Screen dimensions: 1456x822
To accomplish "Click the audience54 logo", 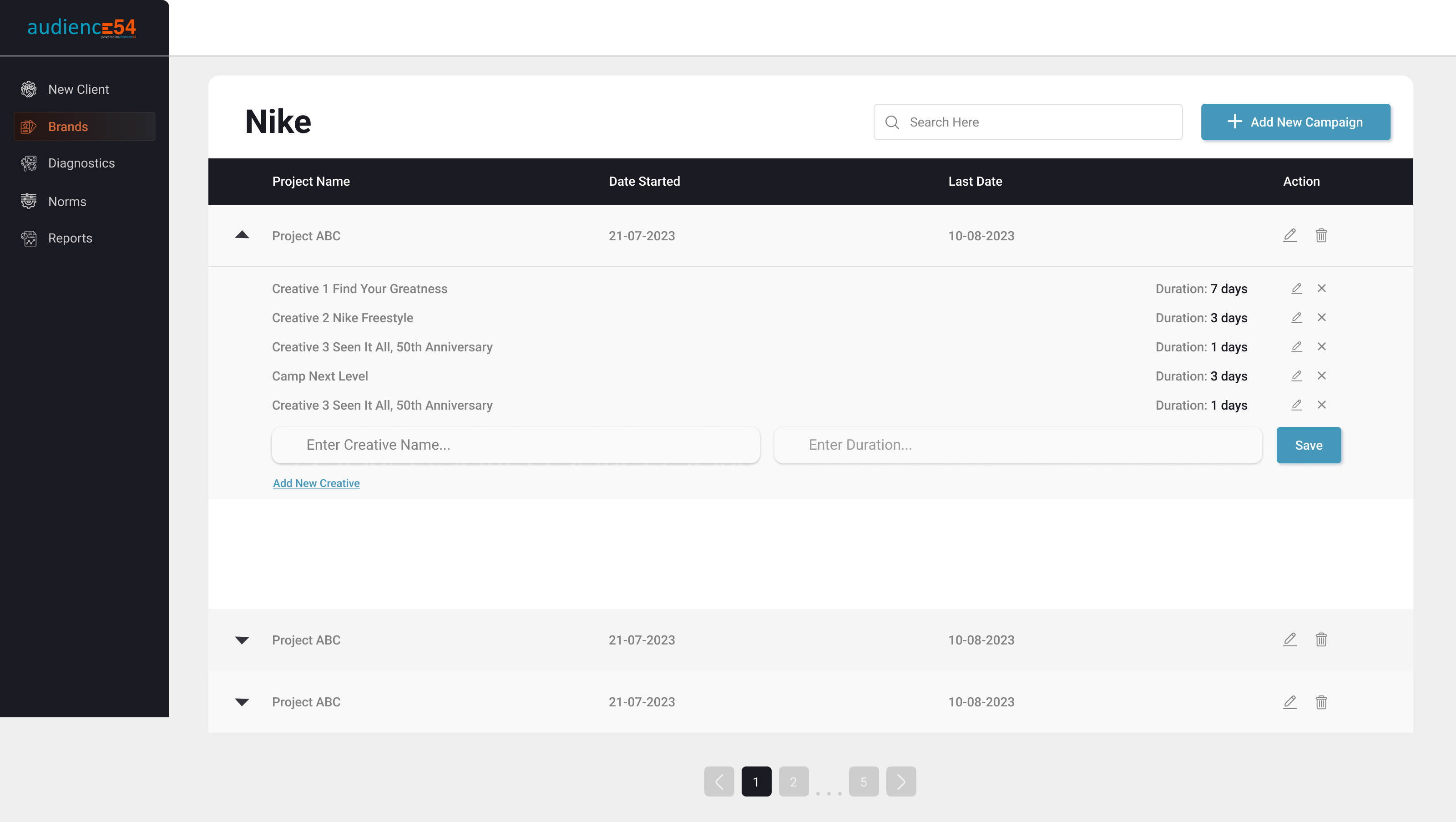I will tap(82, 28).
